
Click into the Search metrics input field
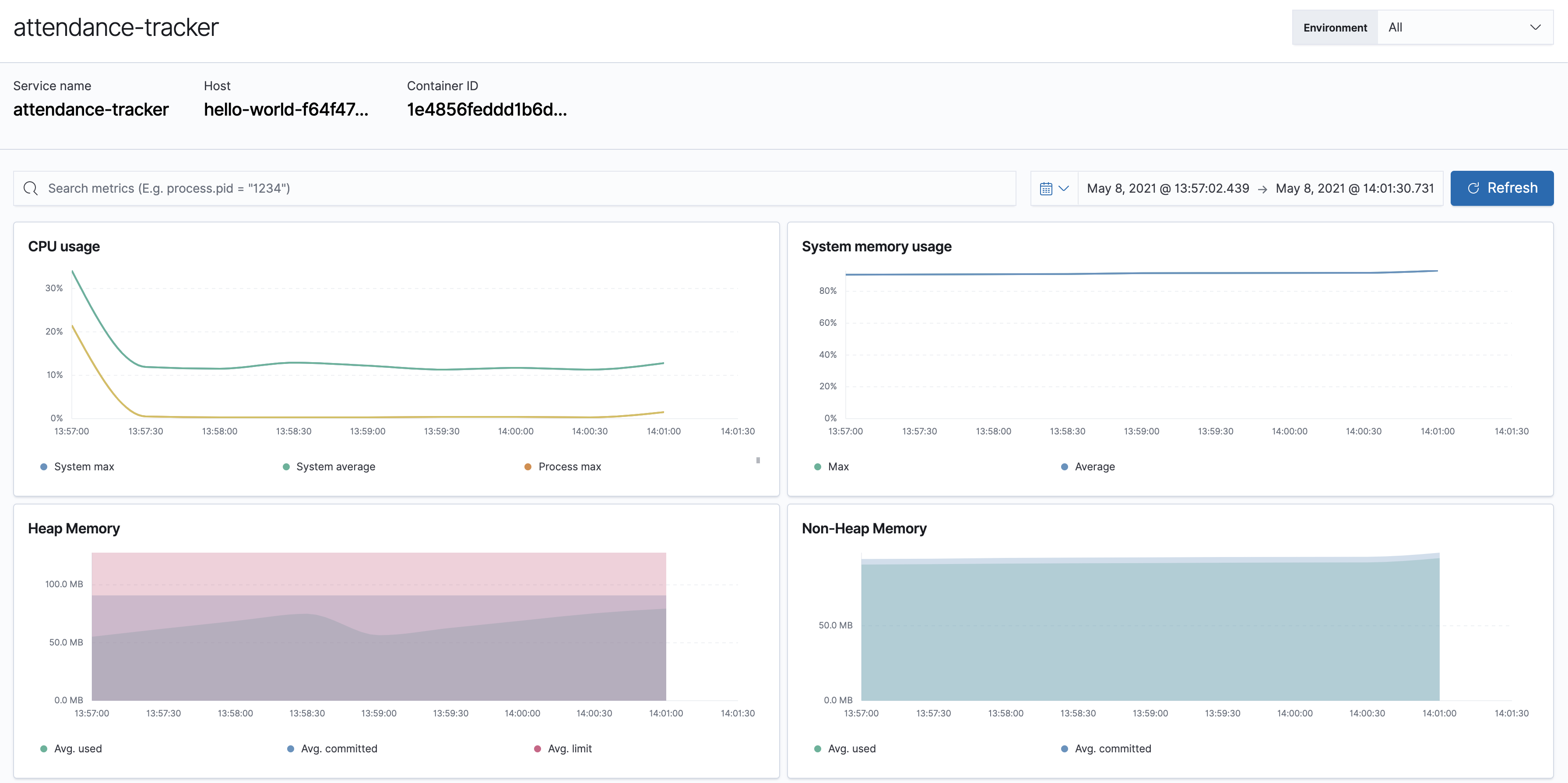pos(243,188)
